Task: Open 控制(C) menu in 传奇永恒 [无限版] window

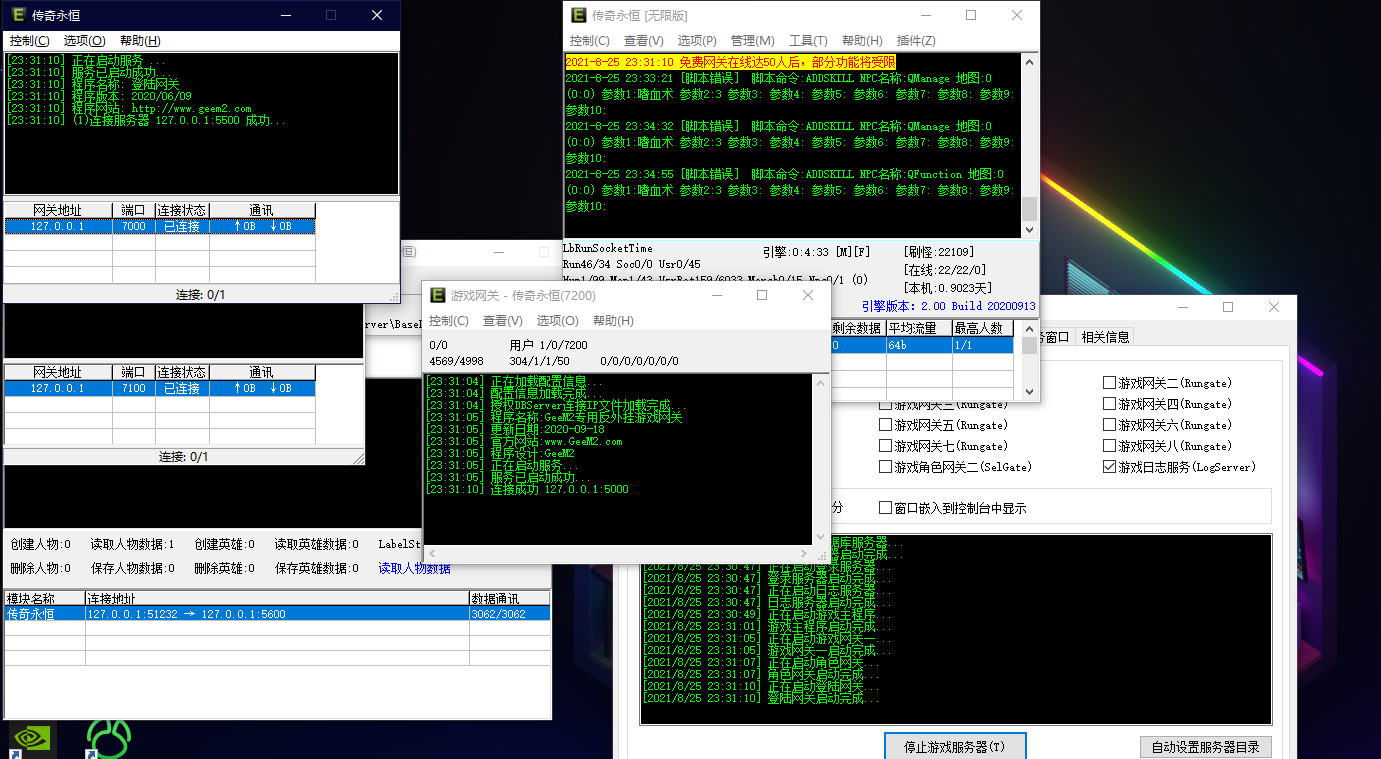Action: pyautogui.click(x=589, y=41)
